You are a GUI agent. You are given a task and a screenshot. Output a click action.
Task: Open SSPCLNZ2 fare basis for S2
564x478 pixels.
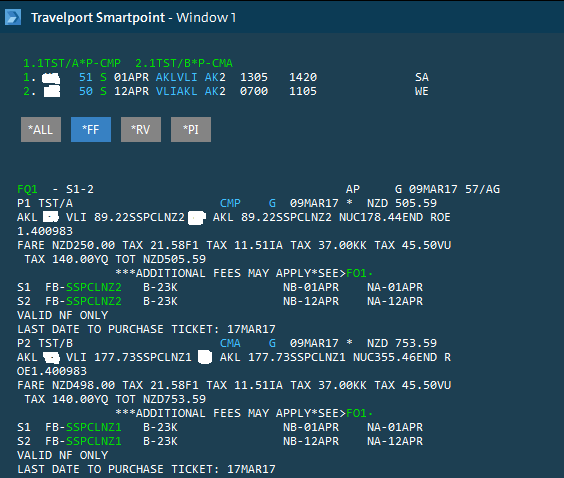pos(94,301)
